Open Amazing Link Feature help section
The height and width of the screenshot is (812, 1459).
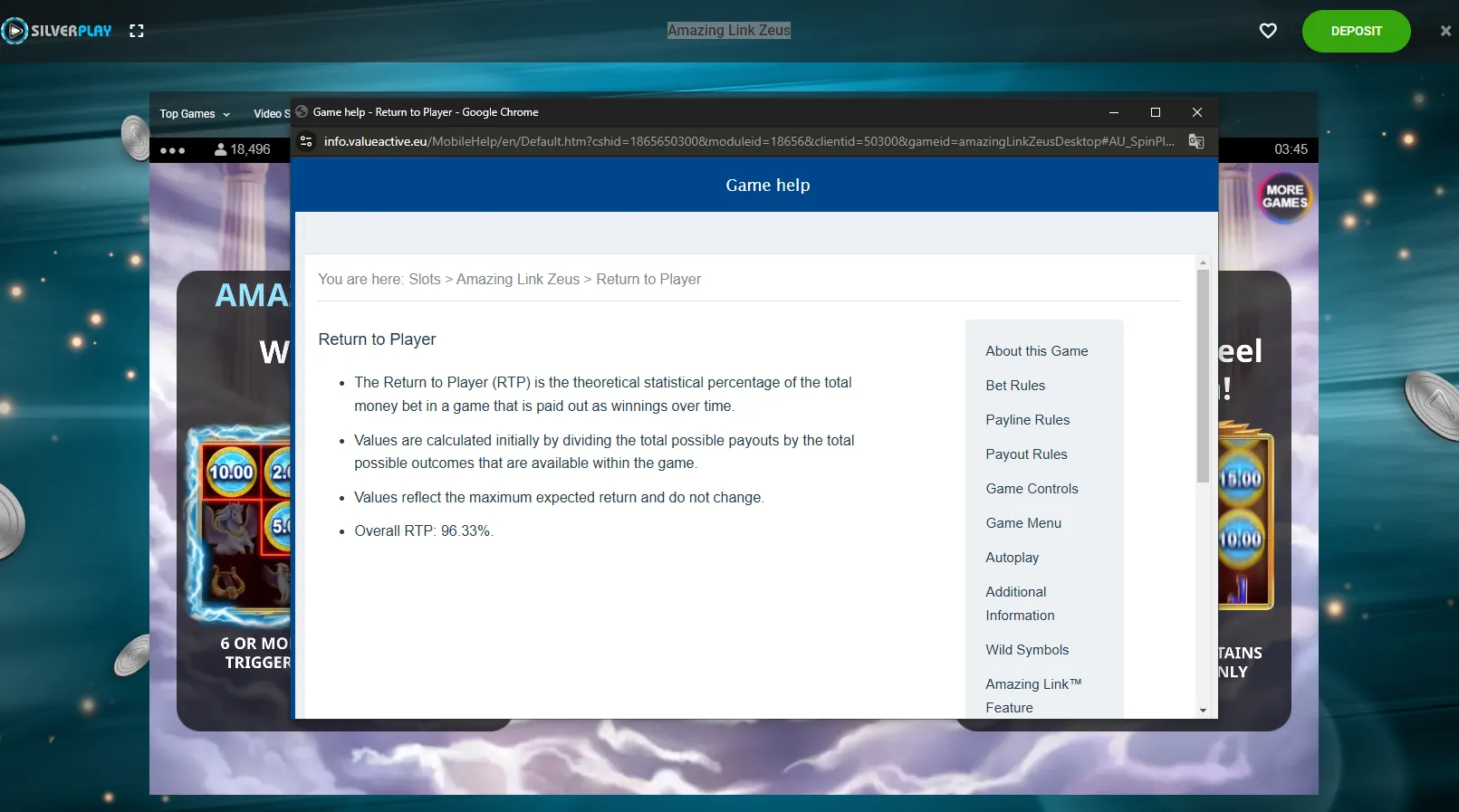tap(1033, 696)
